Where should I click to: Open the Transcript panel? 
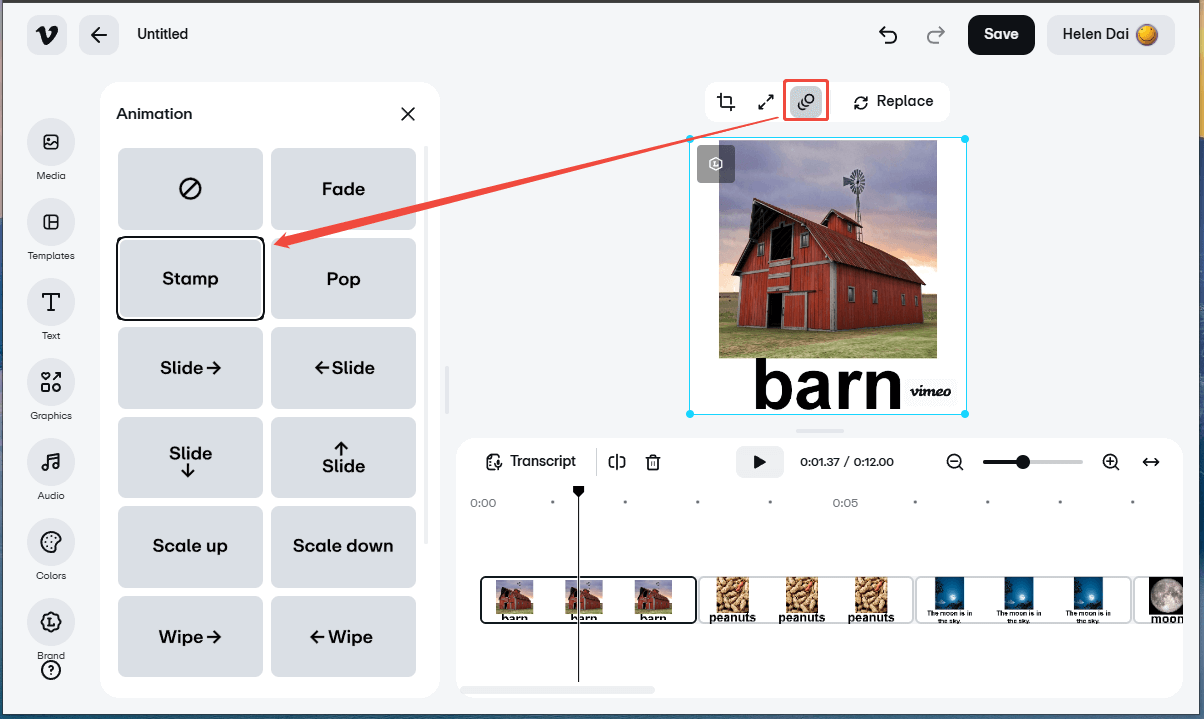pyautogui.click(x=531, y=461)
